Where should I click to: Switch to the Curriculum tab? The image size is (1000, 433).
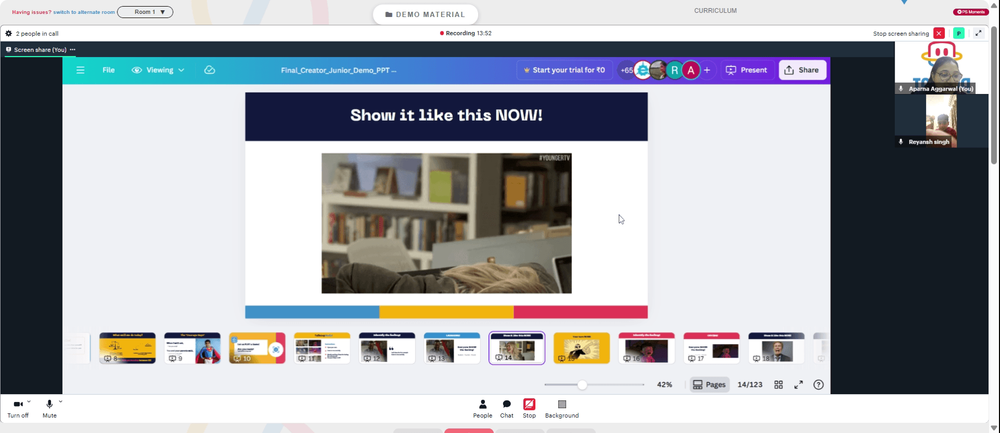715,11
